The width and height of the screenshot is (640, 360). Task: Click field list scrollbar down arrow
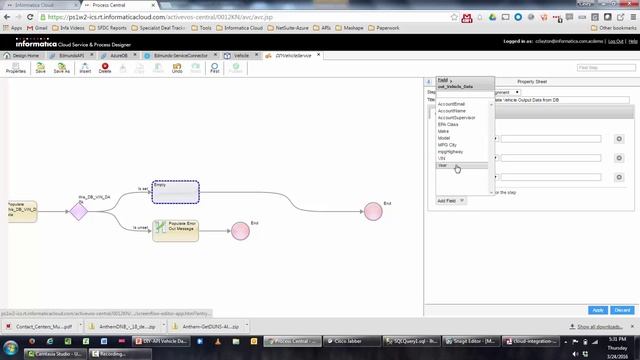coord(491,192)
